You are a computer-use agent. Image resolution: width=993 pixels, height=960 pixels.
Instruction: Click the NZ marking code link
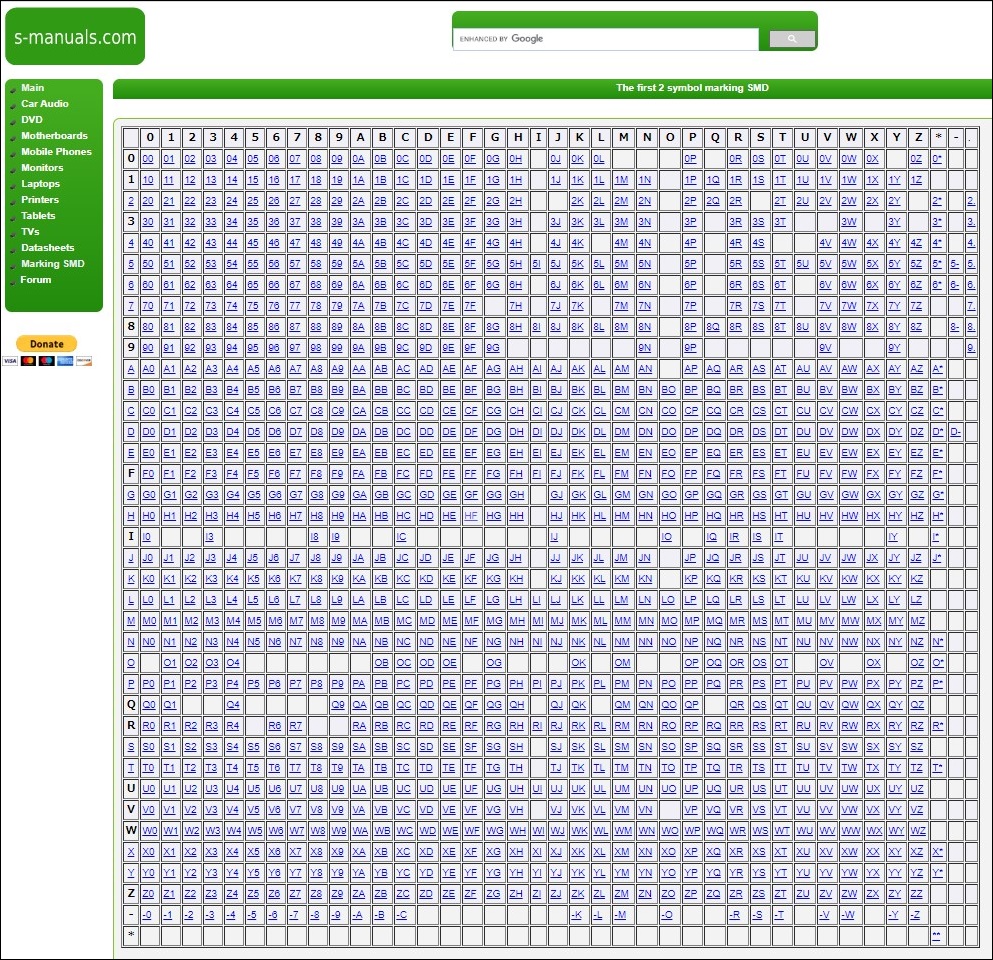pos(916,641)
